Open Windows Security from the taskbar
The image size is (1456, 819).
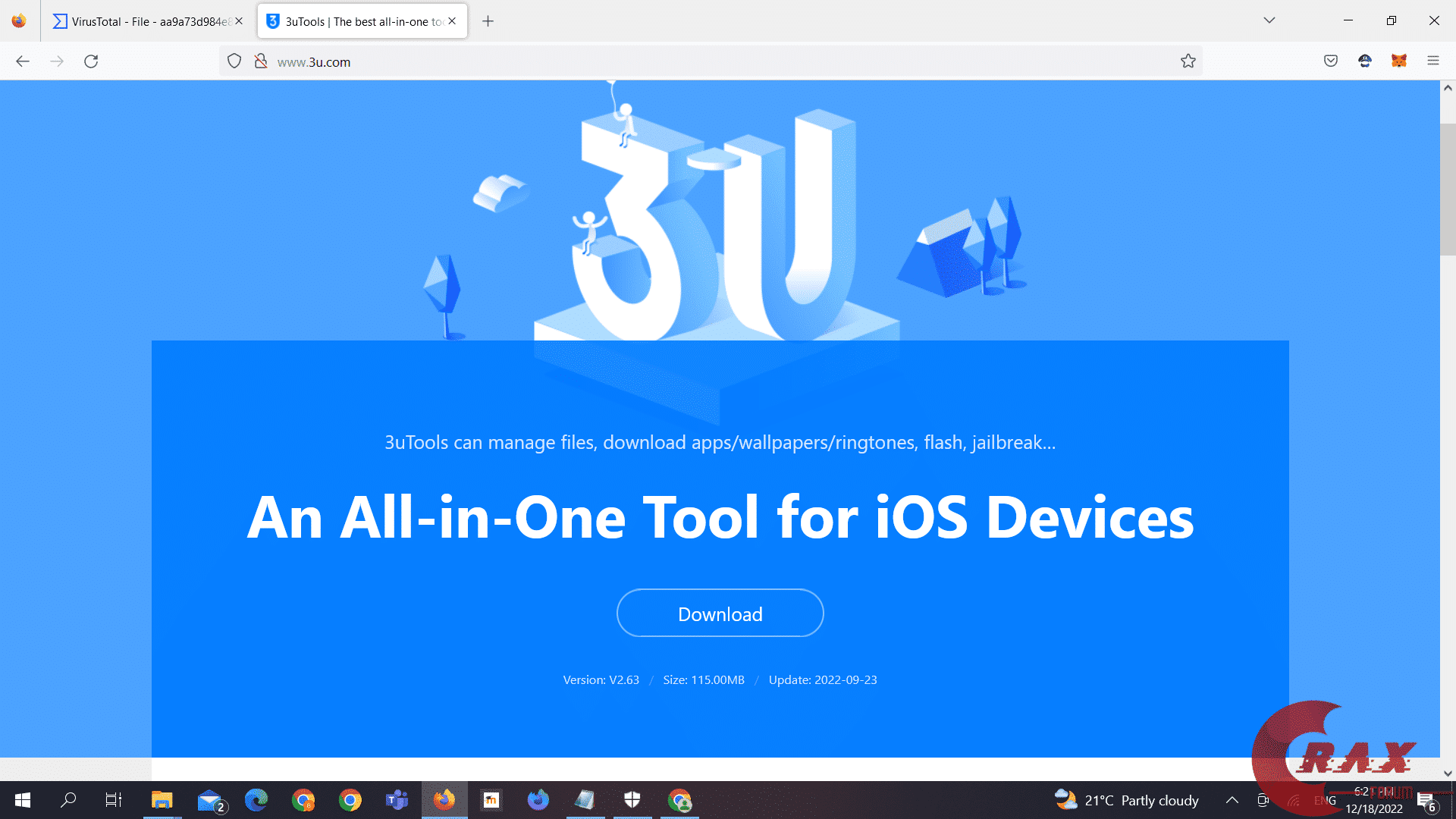click(632, 800)
